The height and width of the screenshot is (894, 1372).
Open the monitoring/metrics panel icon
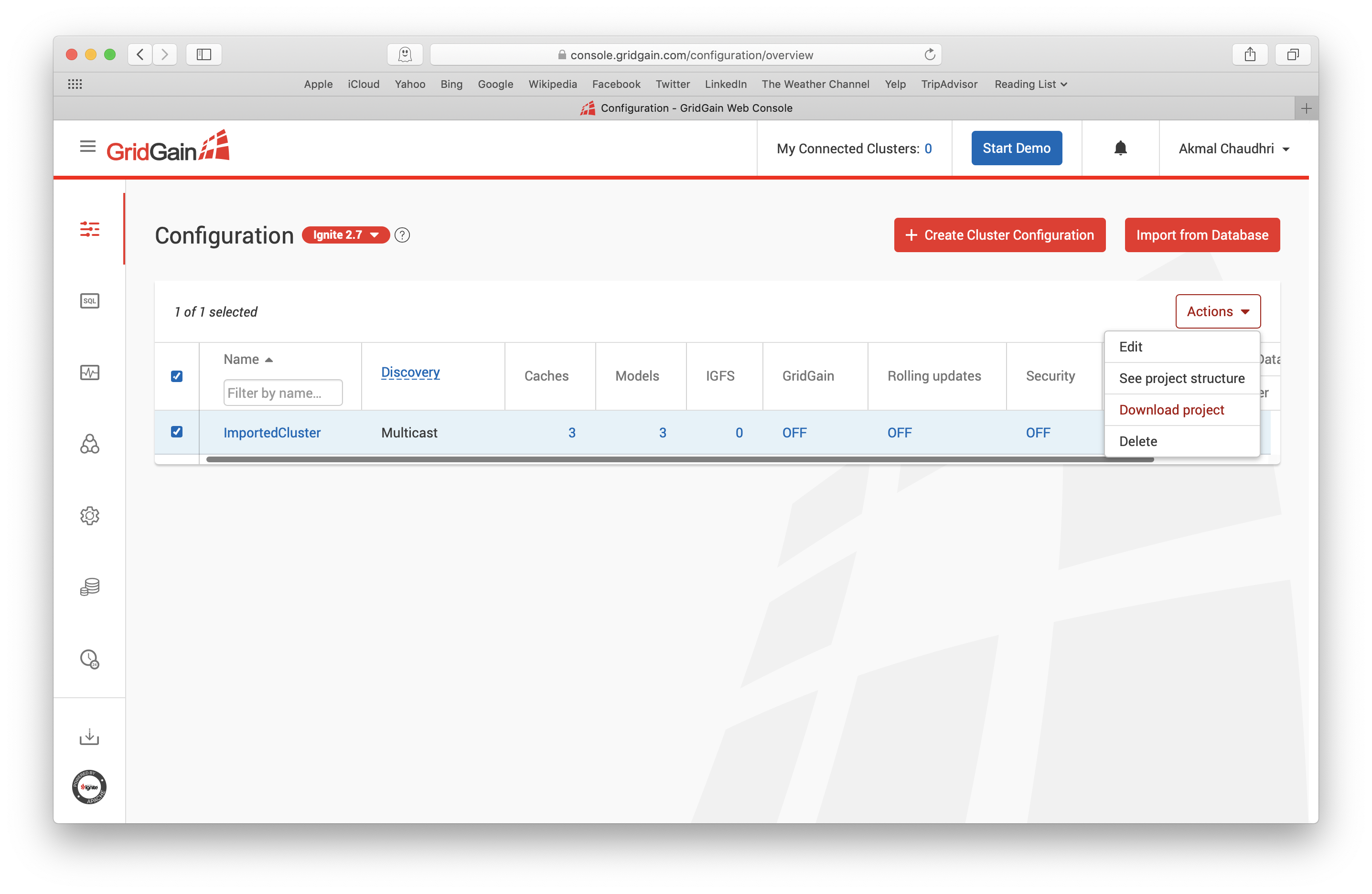coord(89,372)
